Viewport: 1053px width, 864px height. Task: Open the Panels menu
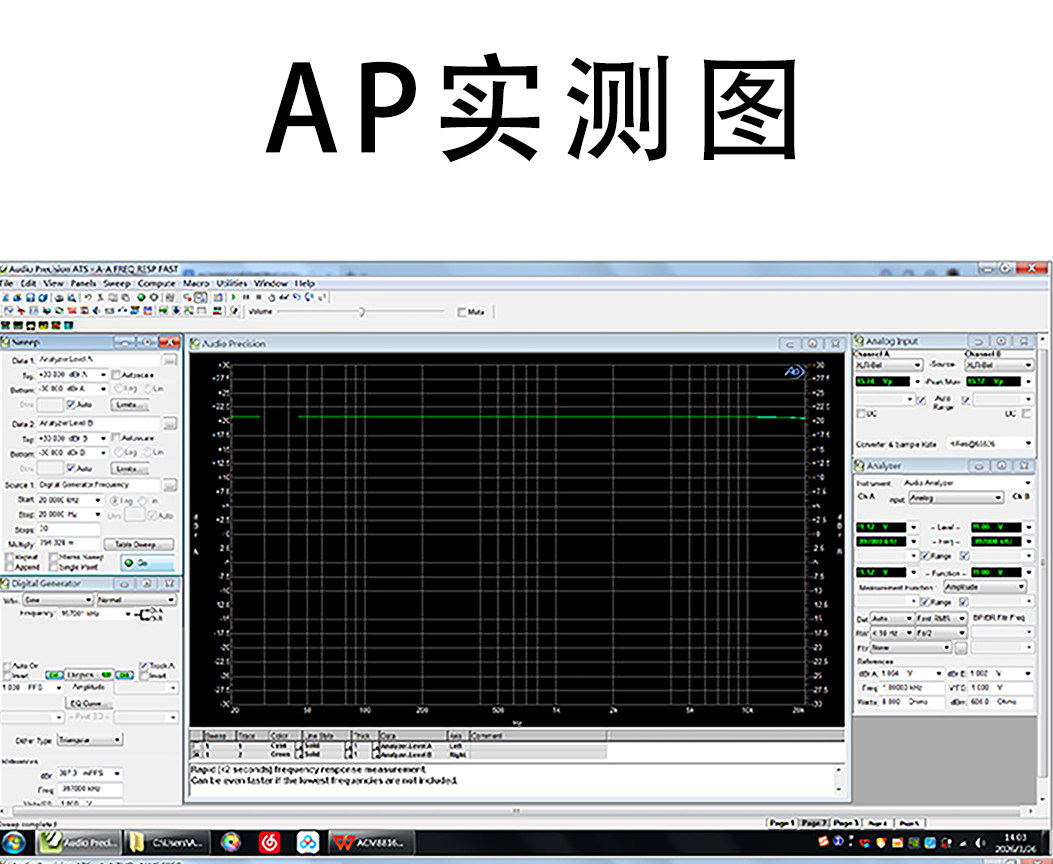pos(83,283)
